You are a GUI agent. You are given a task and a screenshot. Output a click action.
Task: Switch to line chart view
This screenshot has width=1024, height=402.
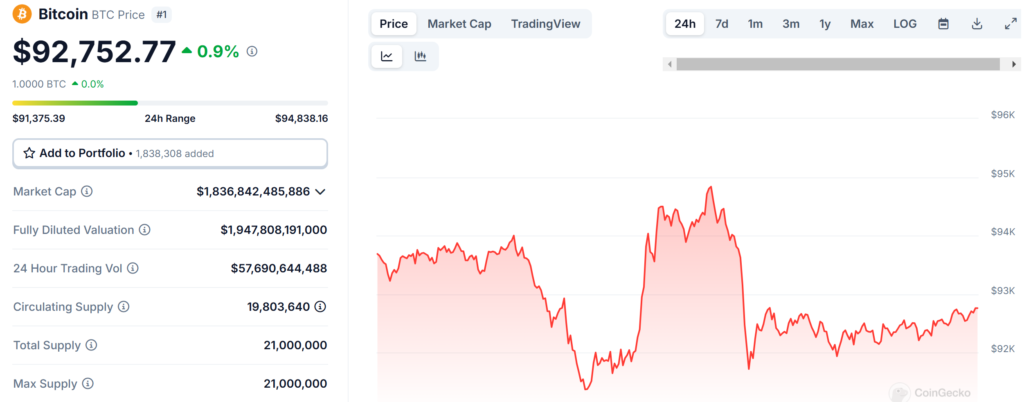[x=387, y=57]
